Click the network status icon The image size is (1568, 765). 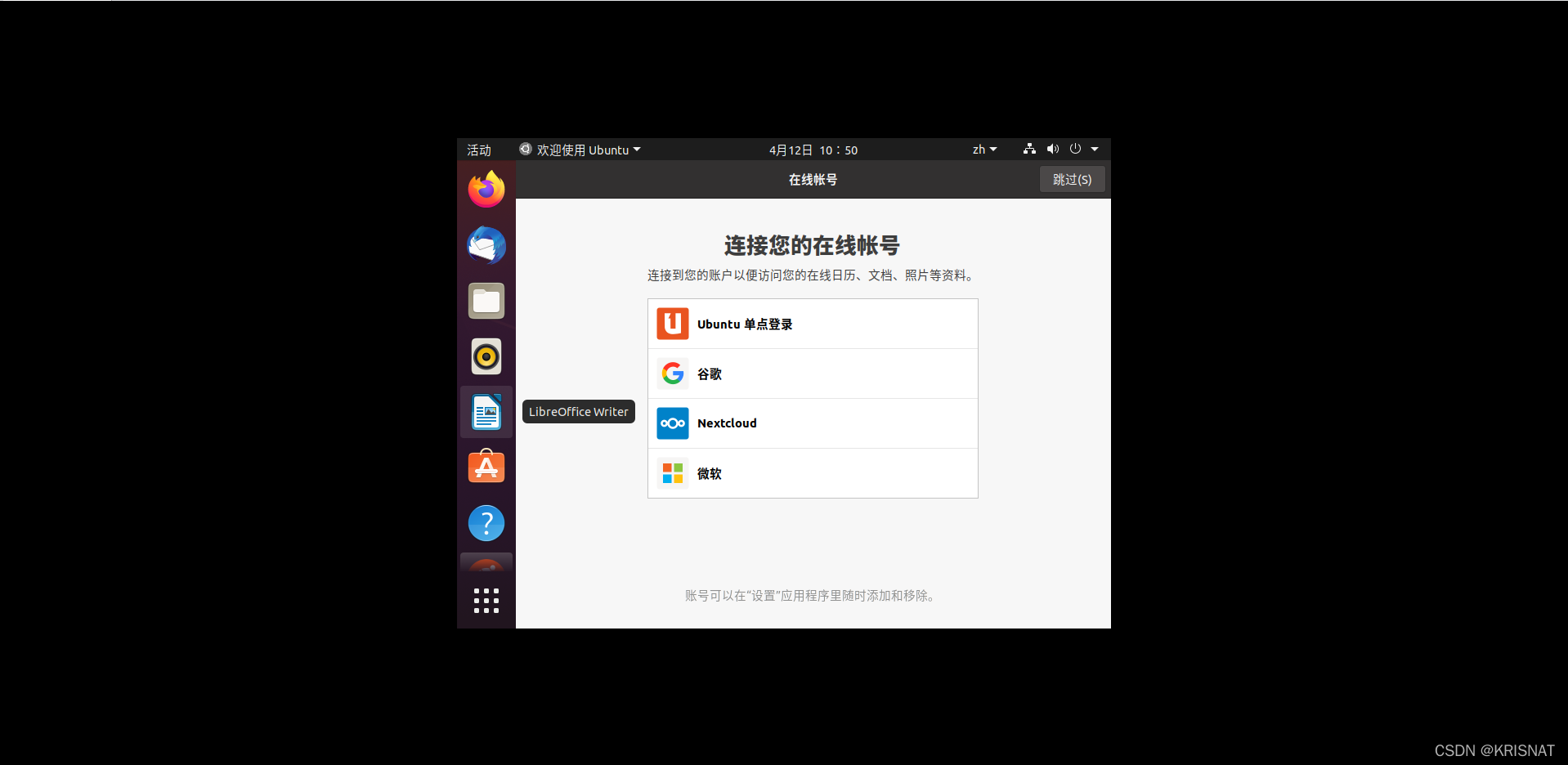pyautogui.click(x=1029, y=149)
